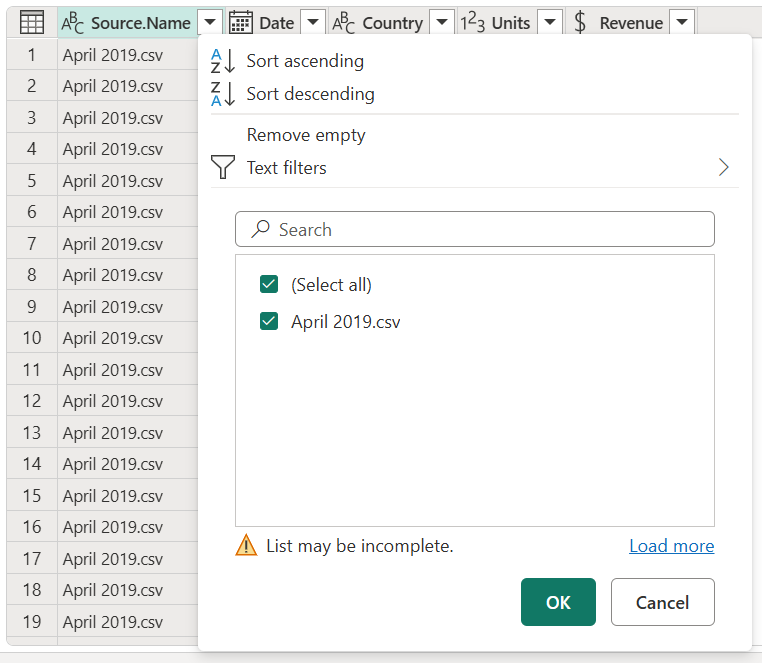
Task: Click the number type icon on Units column
Action: [x=471, y=22]
